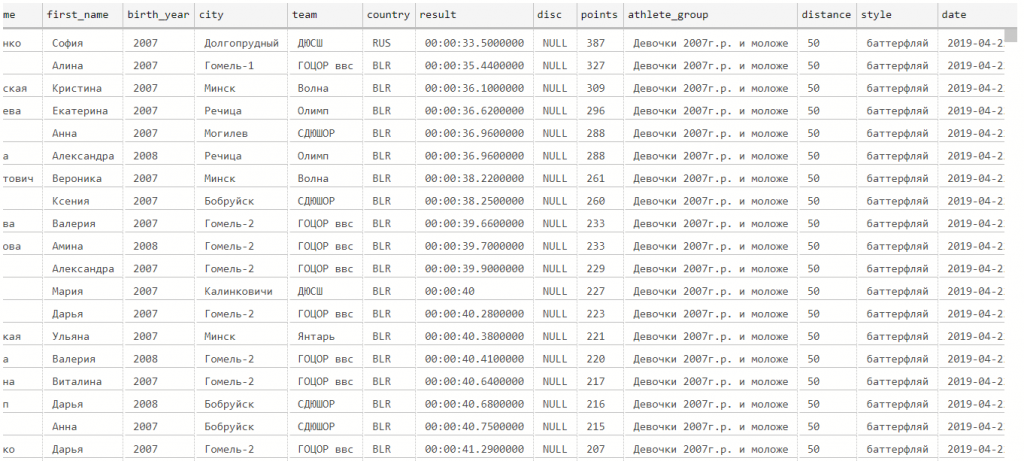
Task: Click the name cell Мария
Action: tap(67, 291)
